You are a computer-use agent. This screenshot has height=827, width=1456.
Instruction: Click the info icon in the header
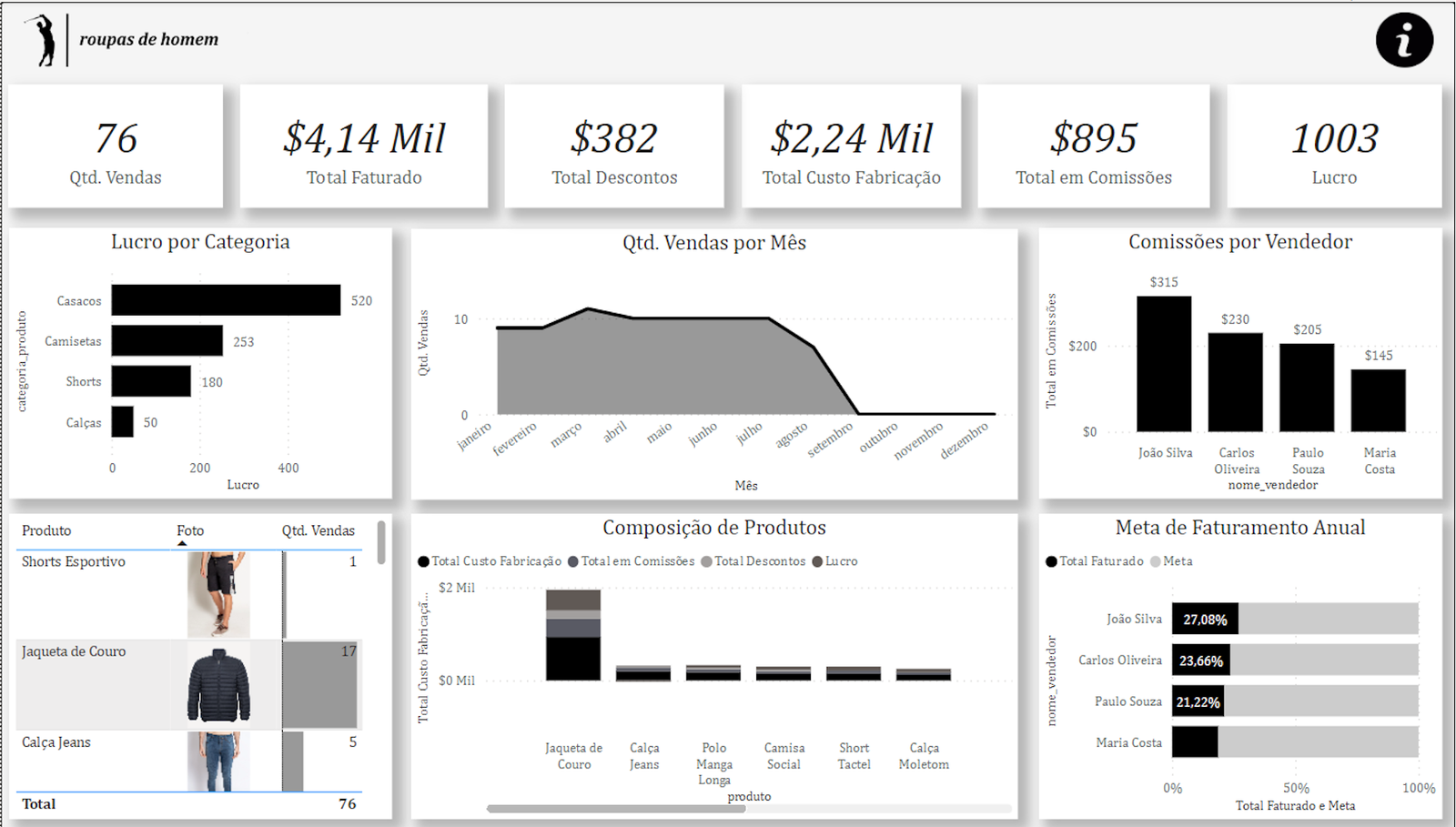tap(1404, 40)
